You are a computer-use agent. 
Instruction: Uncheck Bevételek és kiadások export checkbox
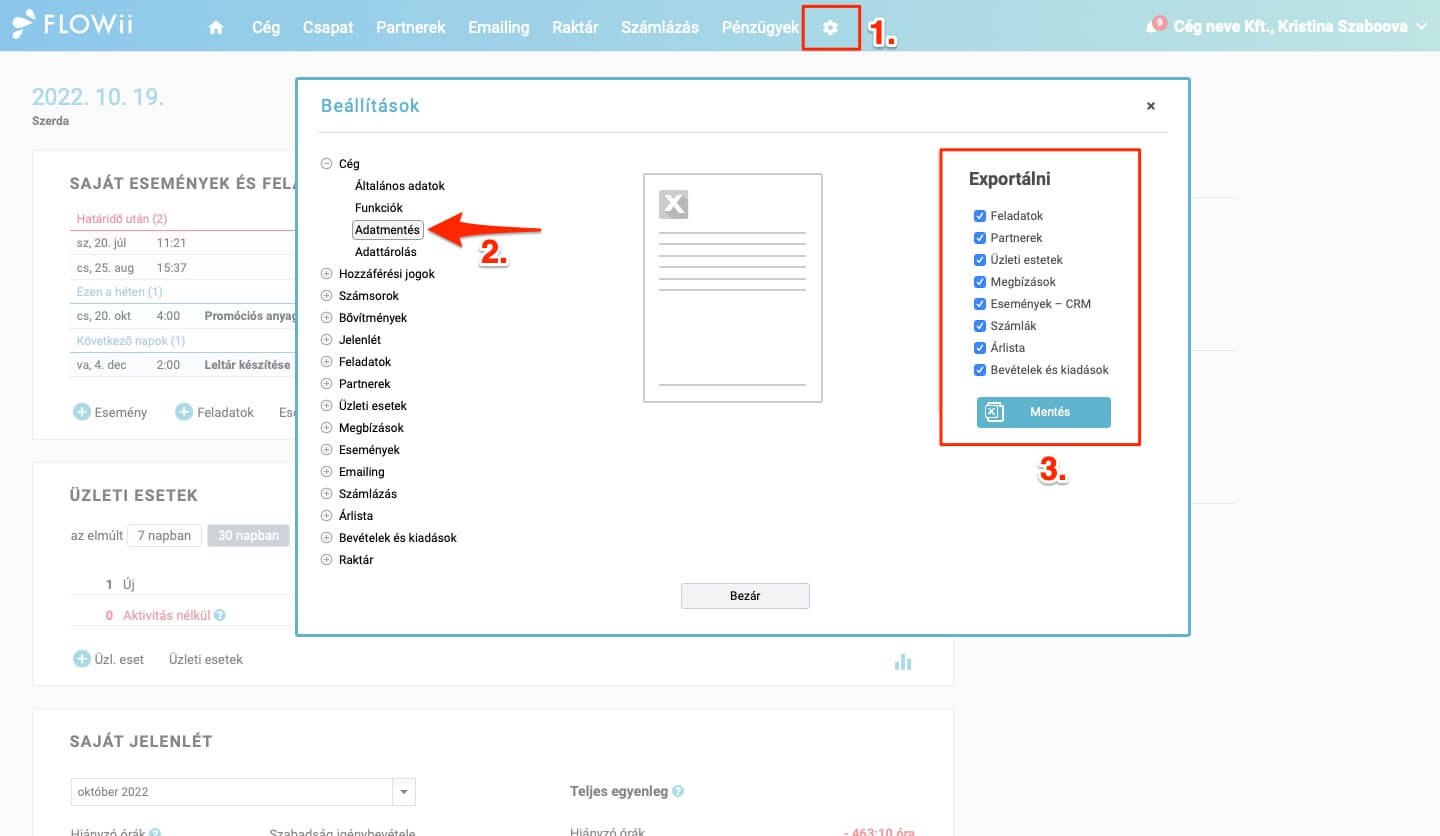pos(980,370)
